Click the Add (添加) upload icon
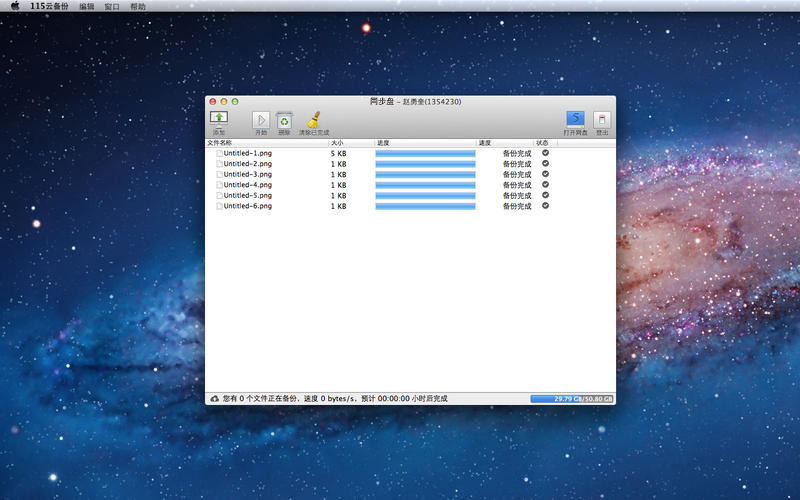800x500 pixels. (x=218, y=119)
